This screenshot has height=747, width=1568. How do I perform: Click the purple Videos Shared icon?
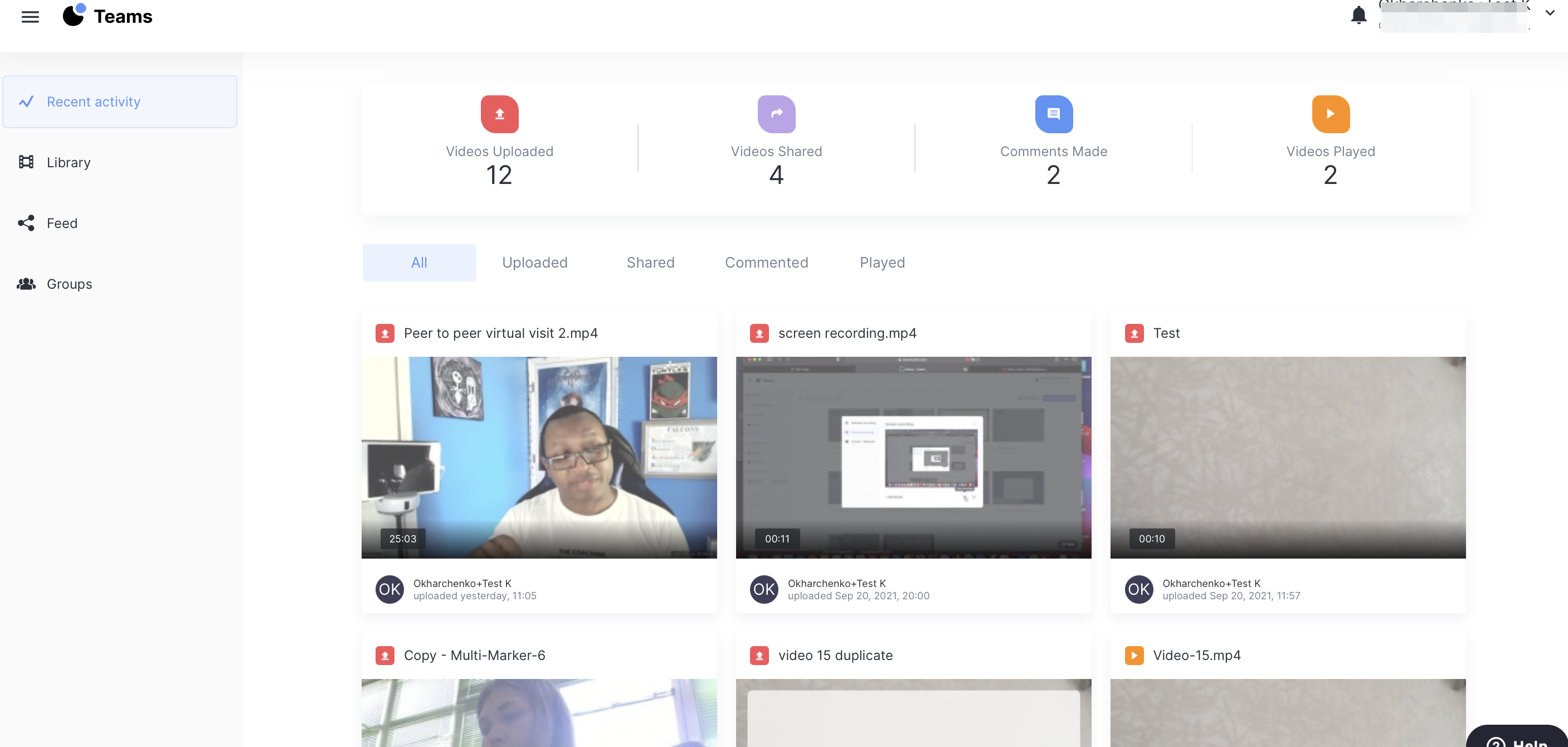(776, 114)
